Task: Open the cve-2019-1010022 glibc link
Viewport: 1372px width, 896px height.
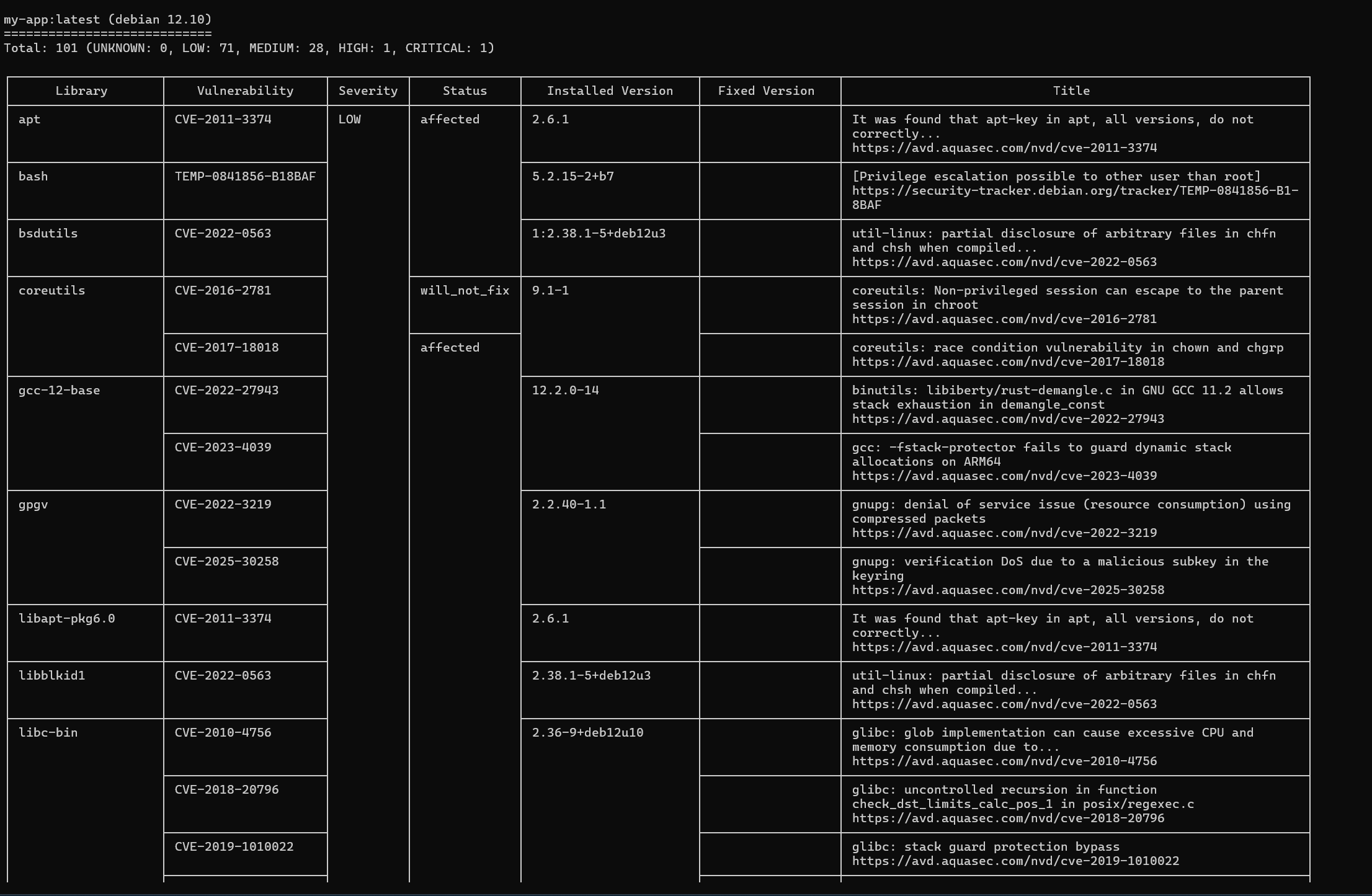Action: tap(1015, 861)
